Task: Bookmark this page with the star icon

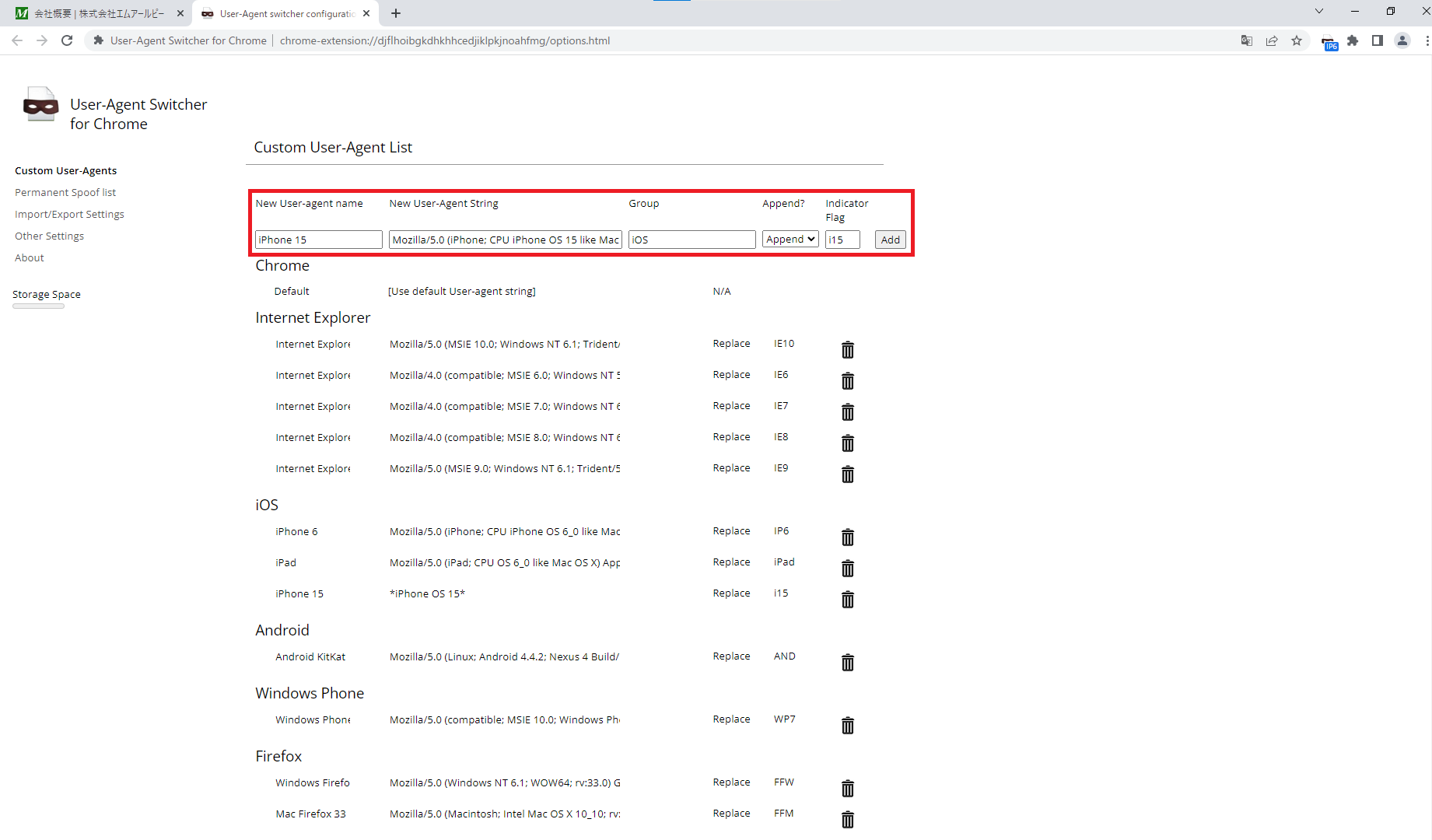Action: (x=1297, y=41)
